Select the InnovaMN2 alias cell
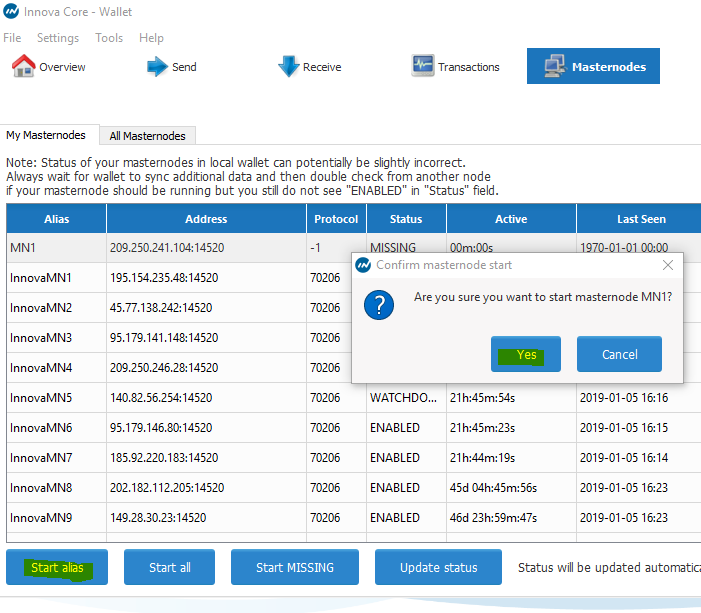Image resolution: width=701 pixels, height=613 pixels. 56,308
